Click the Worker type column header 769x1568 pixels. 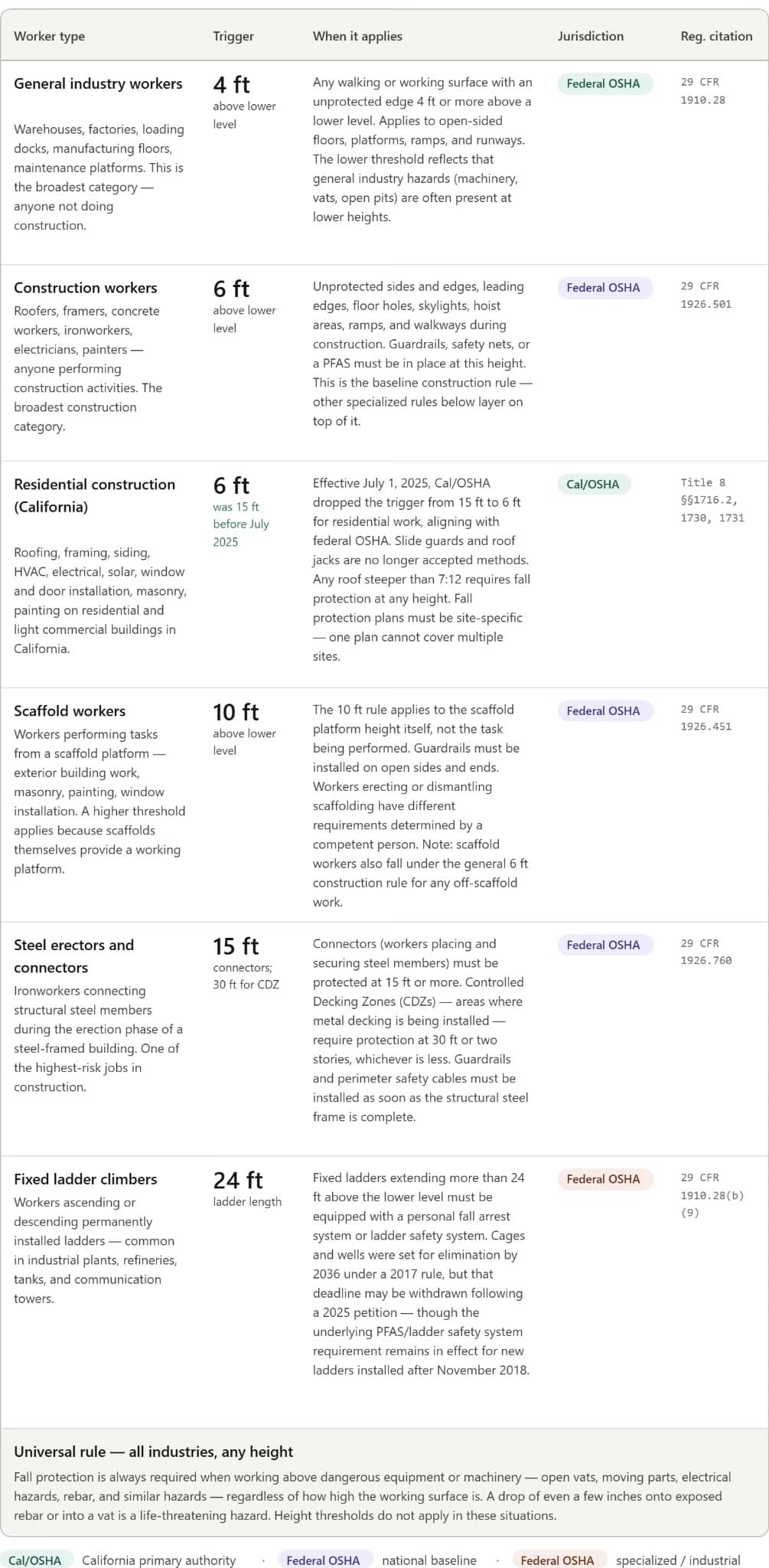coord(50,36)
